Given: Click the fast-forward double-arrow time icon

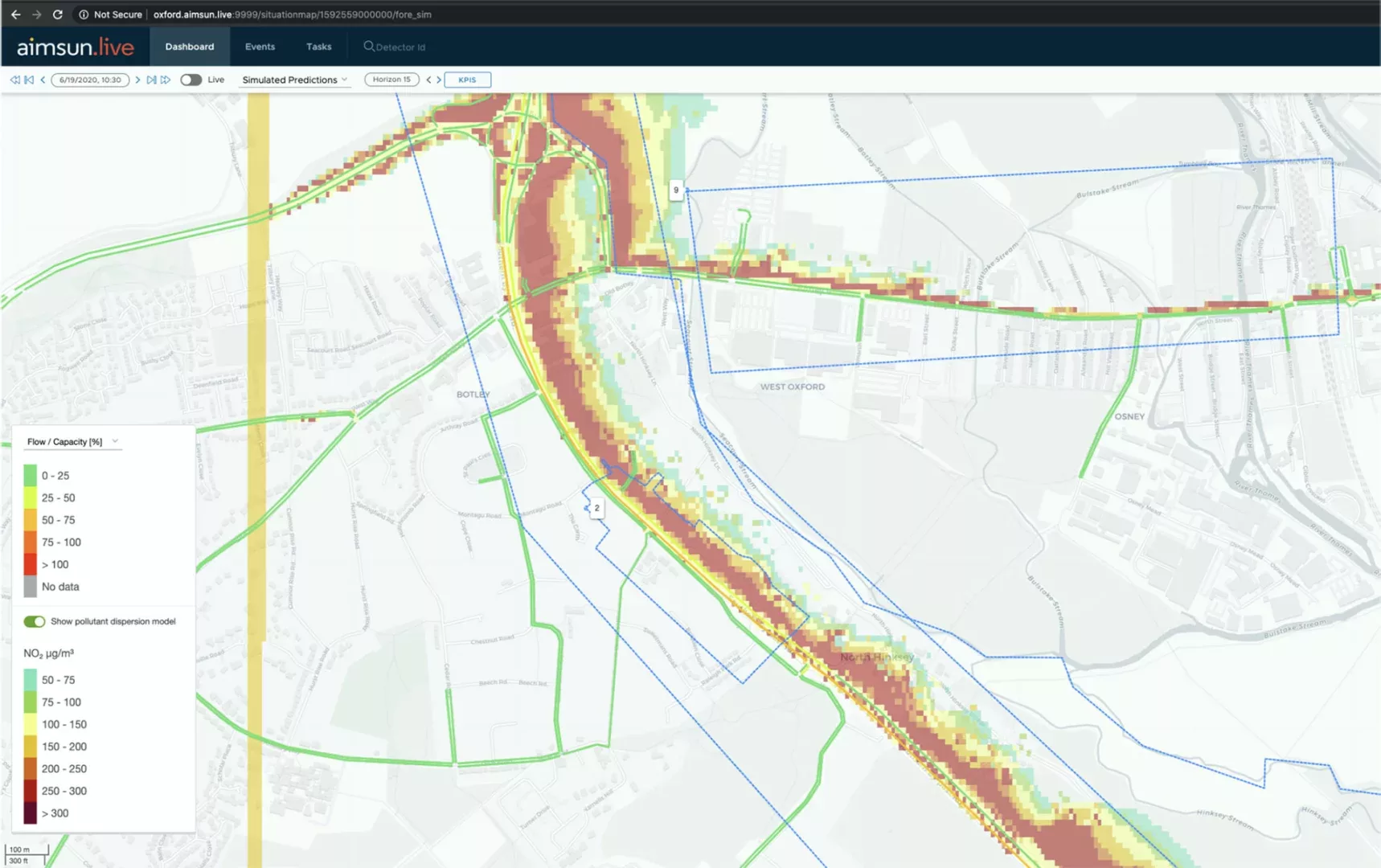Looking at the screenshot, I should [x=166, y=80].
